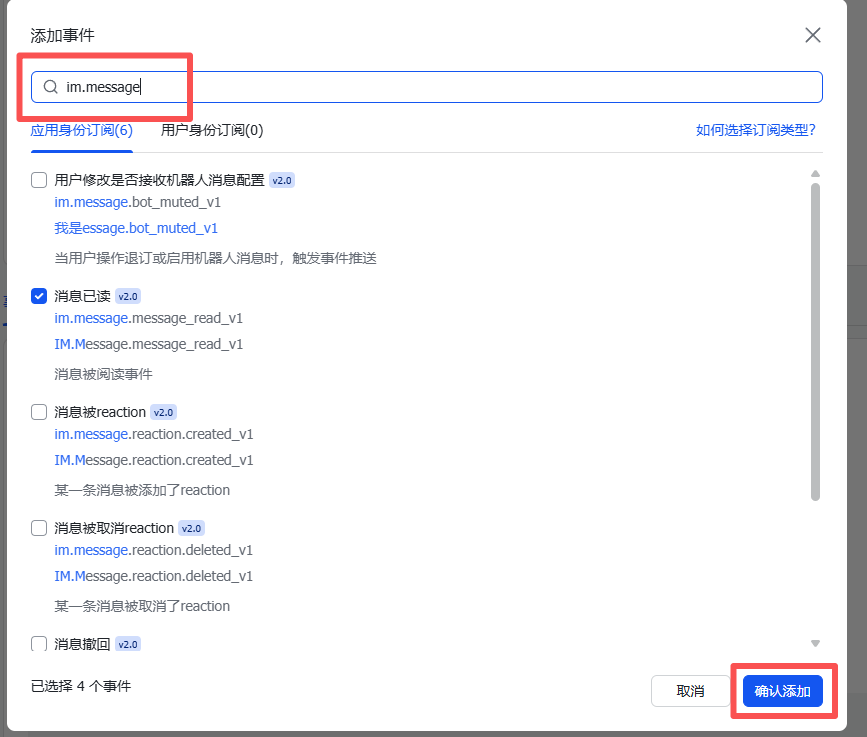Viewport: 867px width, 737px height.
Task: Check the 消息撤回 event checkbox
Action: pos(38,643)
